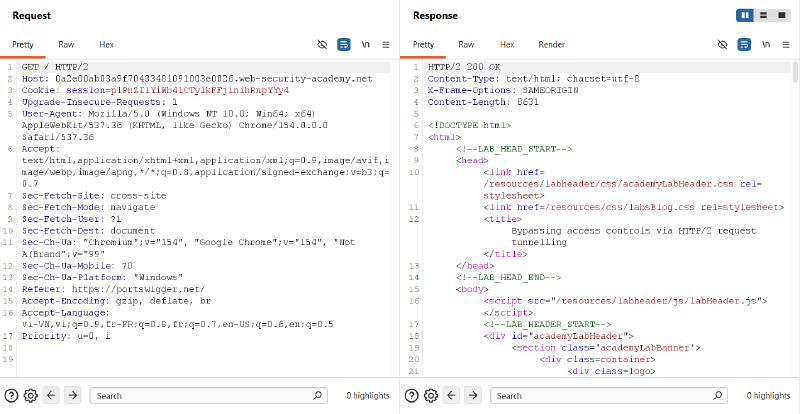This screenshot has width=800, height=414.
Task: Toggle word wrap button in Request panel
Action: tap(344, 44)
